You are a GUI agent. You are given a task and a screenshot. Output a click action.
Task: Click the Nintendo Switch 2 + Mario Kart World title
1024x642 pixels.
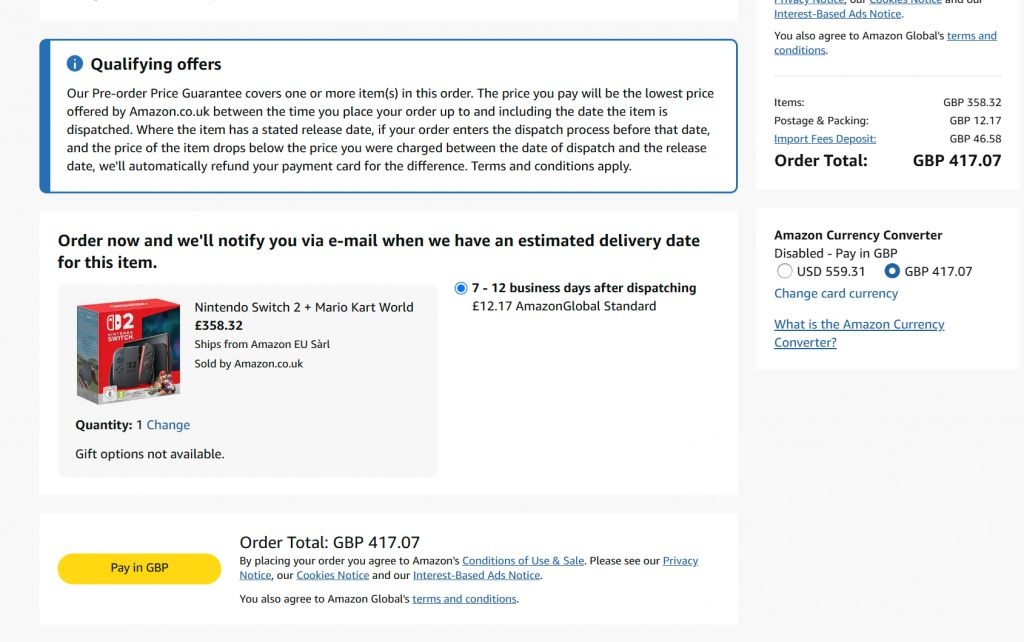point(304,307)
